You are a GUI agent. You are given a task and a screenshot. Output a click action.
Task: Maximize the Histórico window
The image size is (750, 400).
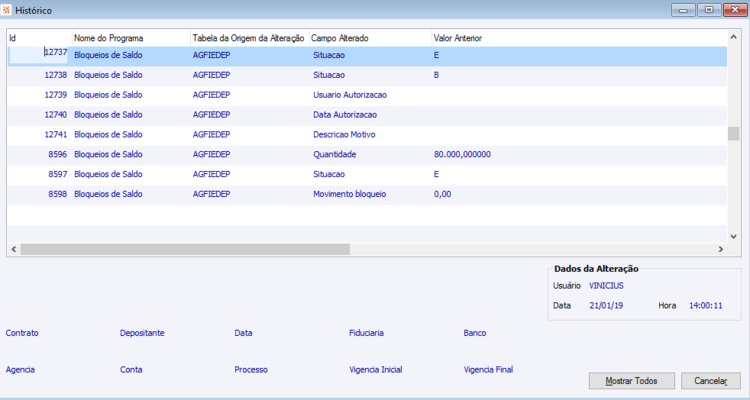coord(709,10)
